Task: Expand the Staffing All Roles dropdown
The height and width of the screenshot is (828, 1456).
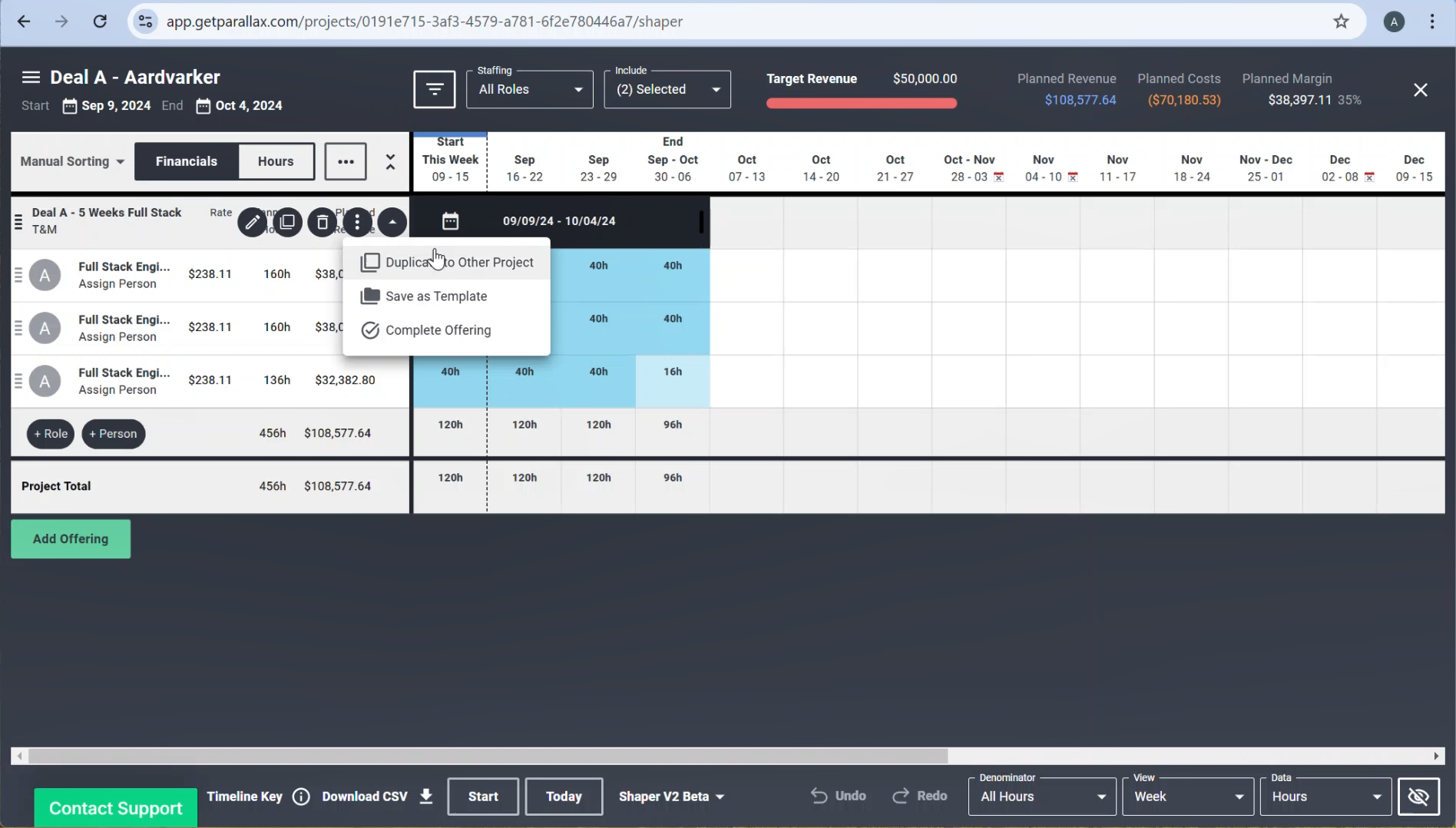Action: coord(529,89)
